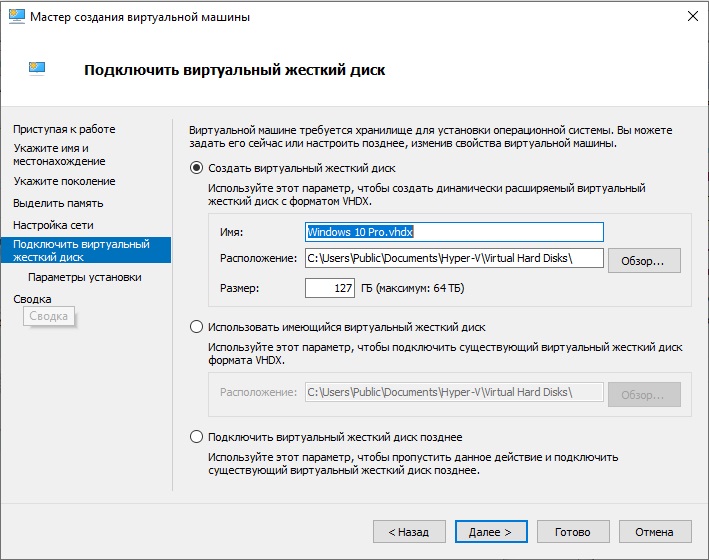
Task: Go to 'Приступая к работе' step
Action: [x=64, y=129]
